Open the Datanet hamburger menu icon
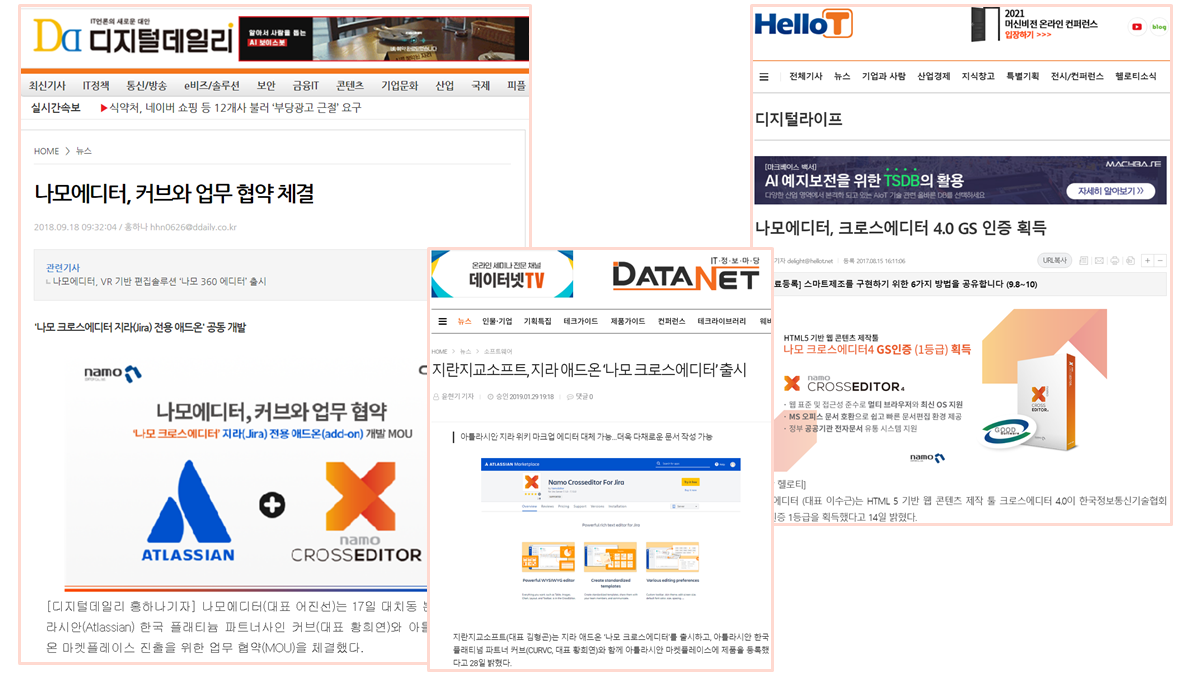The width and height of the screenshot is (1200, 675). (x=442, y=321)
